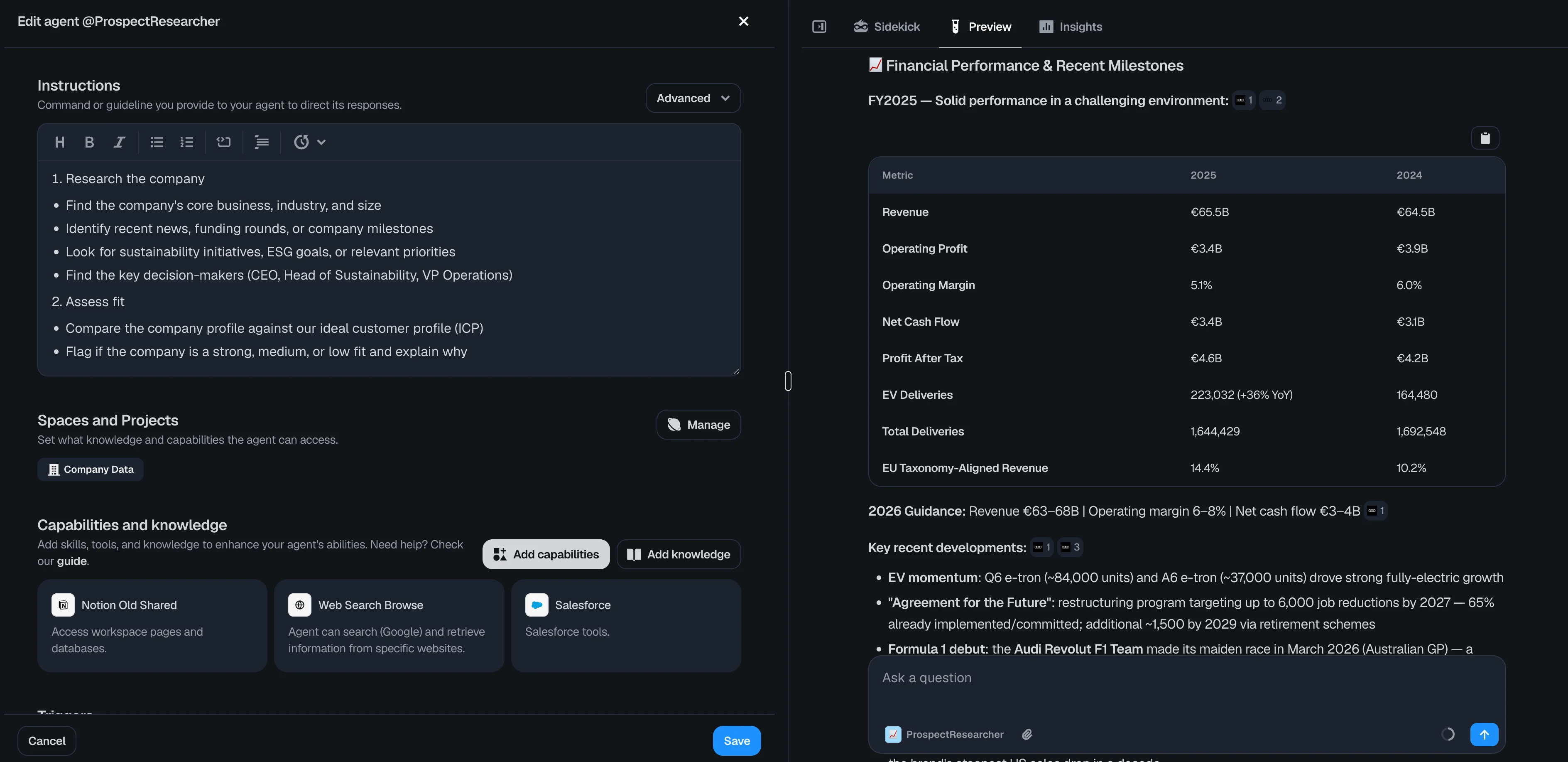Click the instruction line "Research the company"
The image size is (1568, 762).
[135, 179]
